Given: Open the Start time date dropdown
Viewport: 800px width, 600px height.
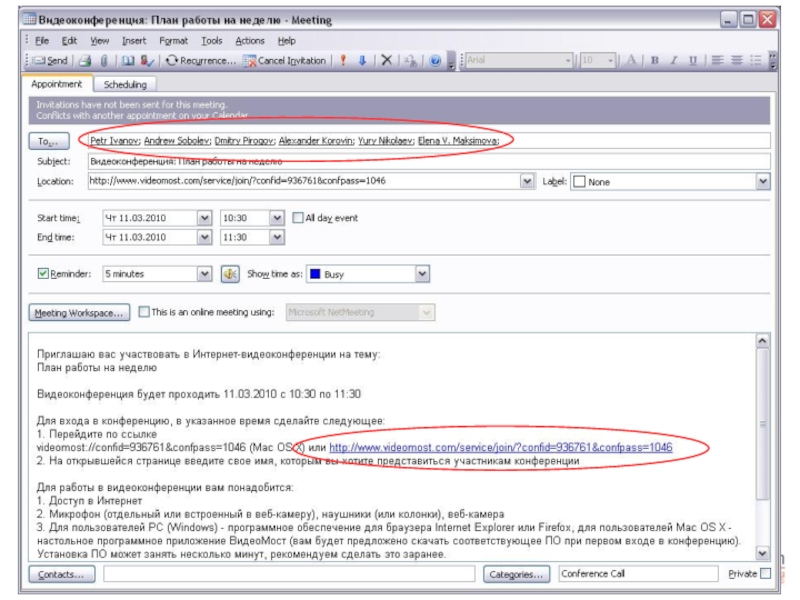Looking at the screenshot, I should tap(205, 218).
